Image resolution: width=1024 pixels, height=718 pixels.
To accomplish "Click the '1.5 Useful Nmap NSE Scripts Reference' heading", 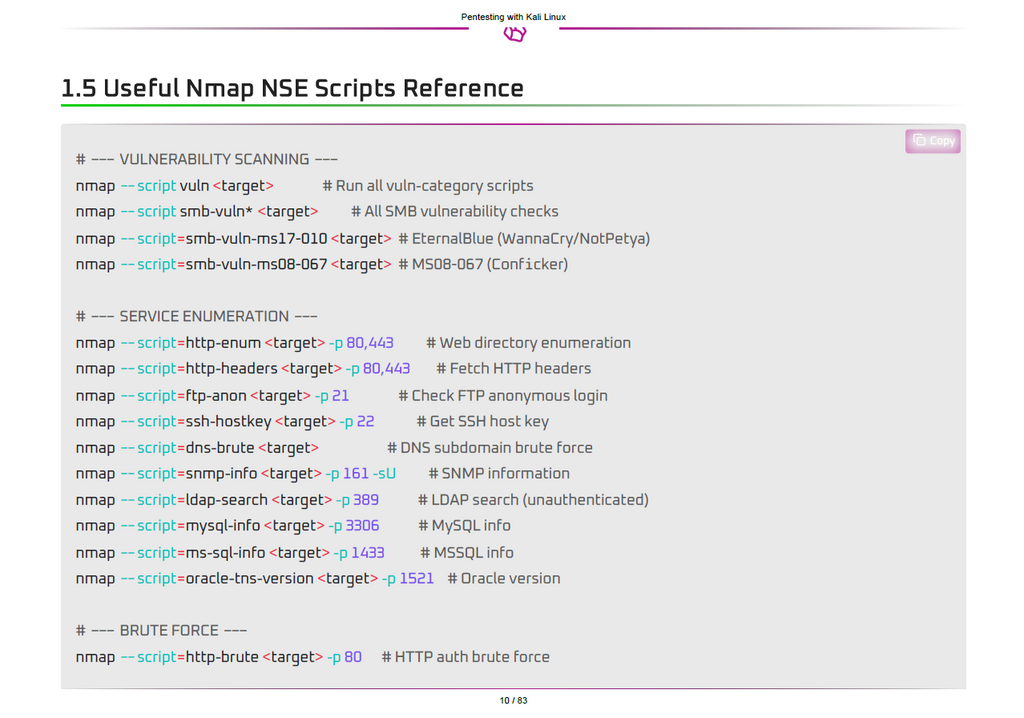I will pyautogui.click(x=292, y=88).
